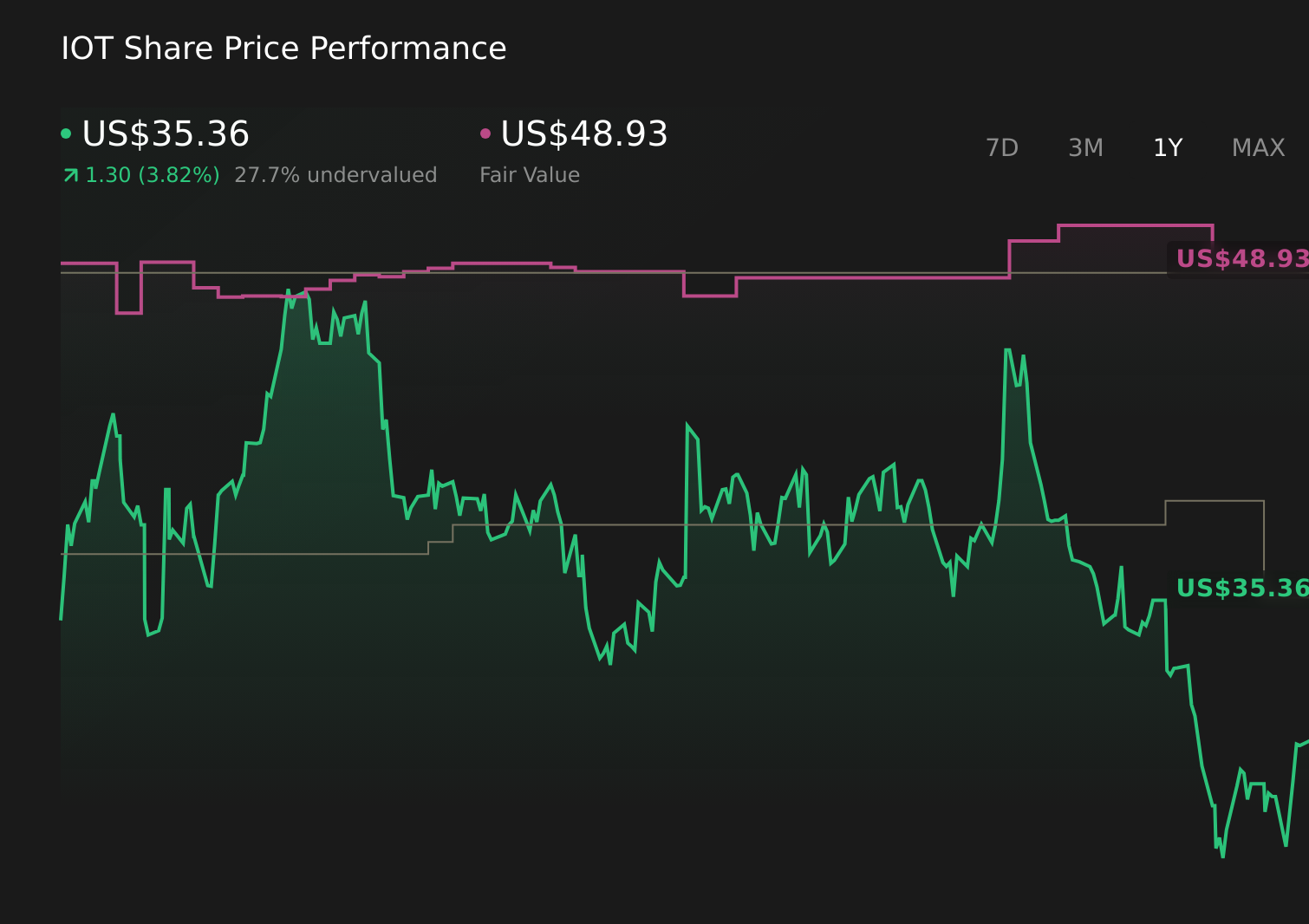This screenshot has width=1309, height=924.
Task: Click the green share price dot
Action: coord(66,133)
